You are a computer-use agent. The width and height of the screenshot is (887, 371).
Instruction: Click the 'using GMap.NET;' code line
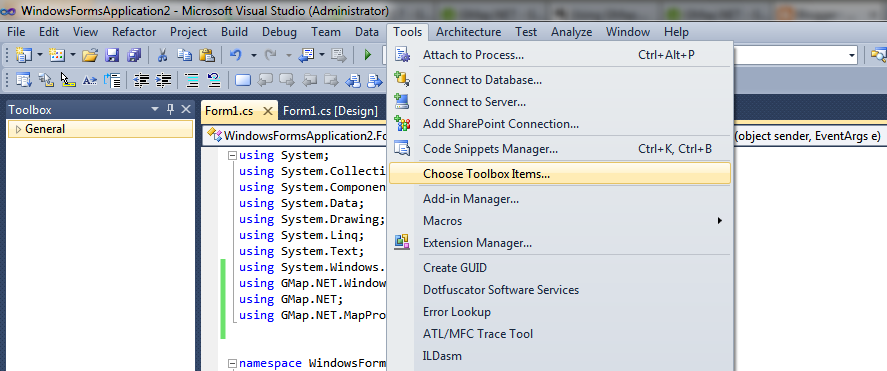(291, 299)
